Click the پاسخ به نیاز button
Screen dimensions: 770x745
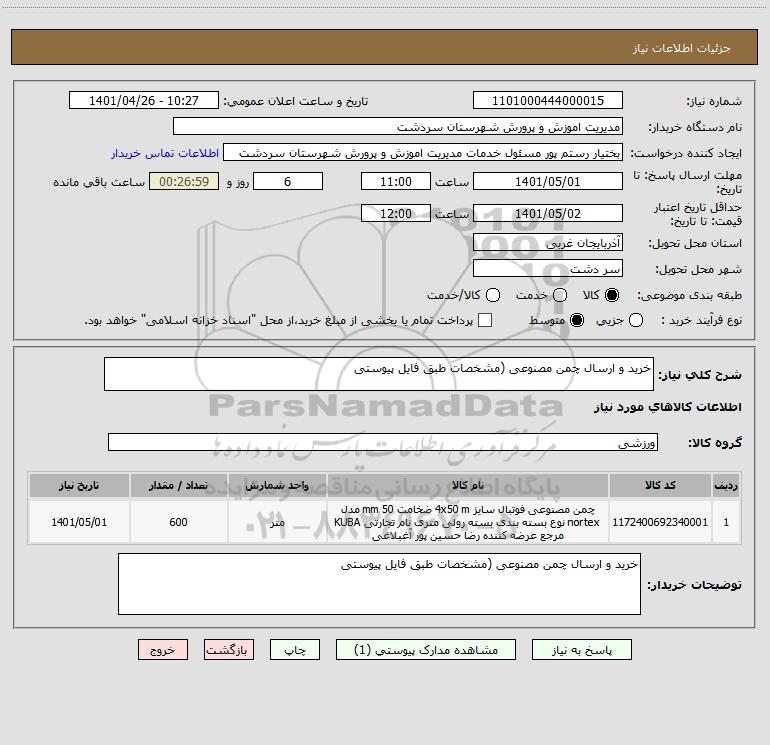click(x=581, y=650)
